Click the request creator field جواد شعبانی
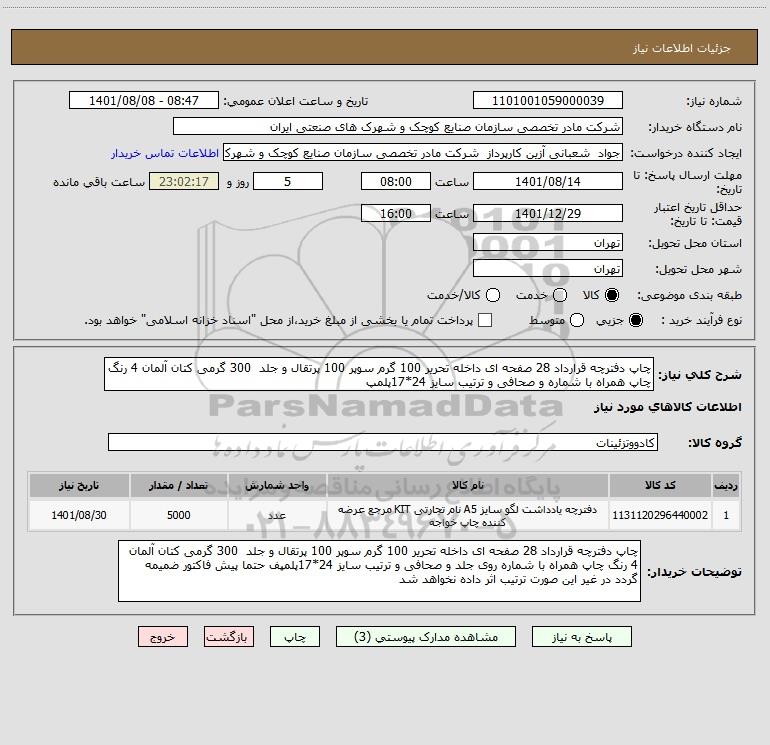This screenshot has height=745, width=770. [423, 152]
